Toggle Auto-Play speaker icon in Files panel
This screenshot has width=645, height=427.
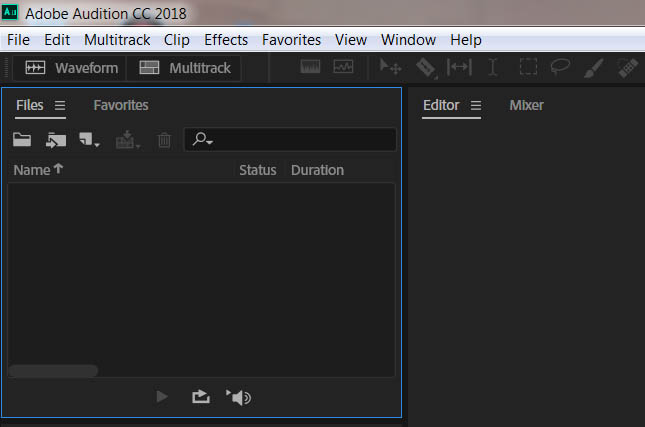239,397
